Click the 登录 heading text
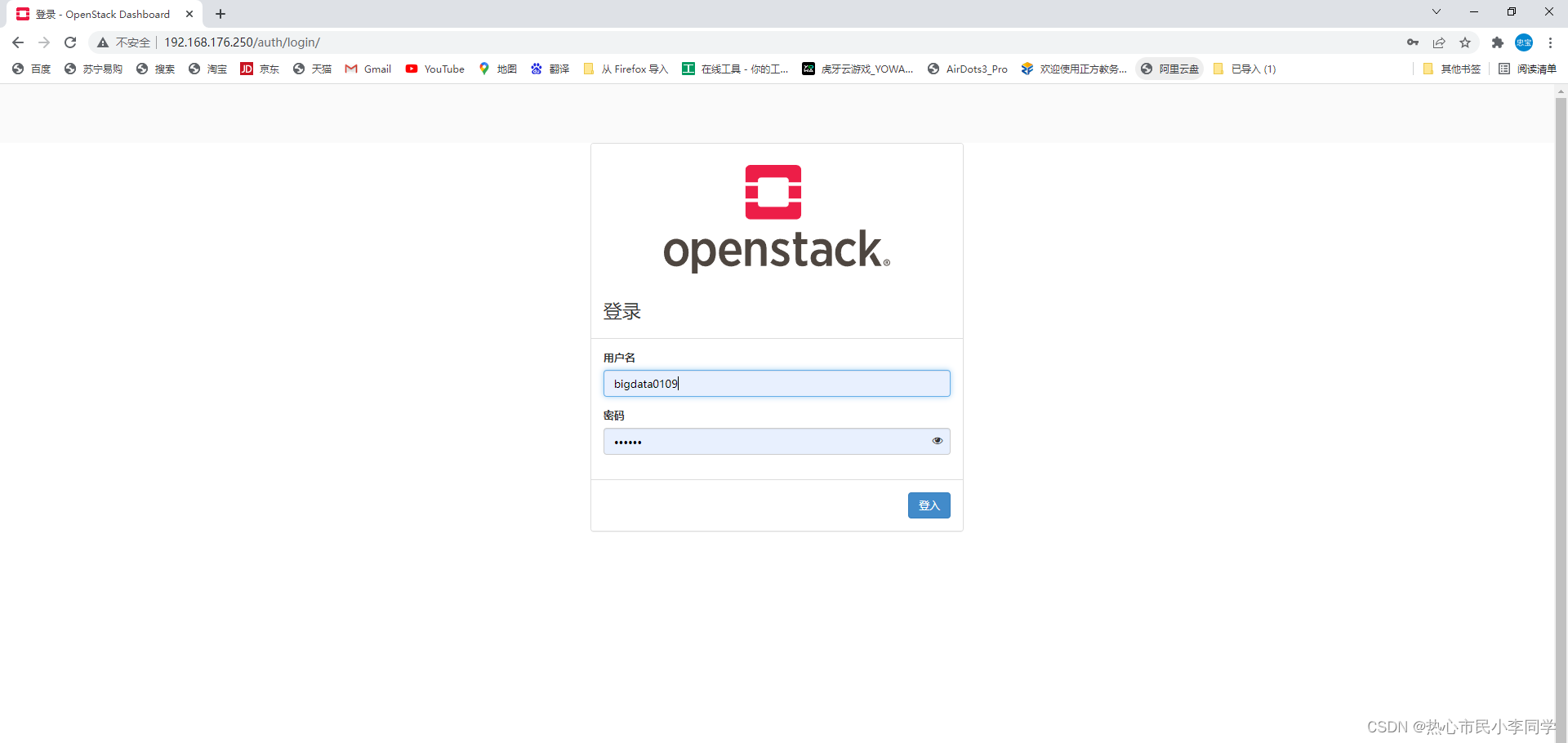Image resolution: width=1568 pixels, height=743 pixels. (622, 311)
